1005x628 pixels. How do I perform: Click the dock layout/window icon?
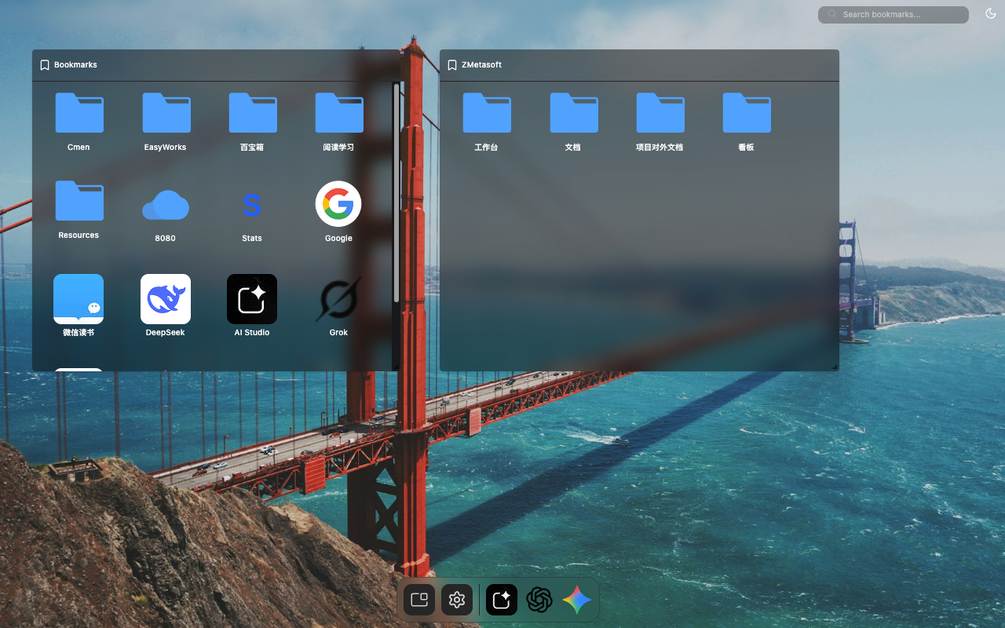(x=419, y=600)
